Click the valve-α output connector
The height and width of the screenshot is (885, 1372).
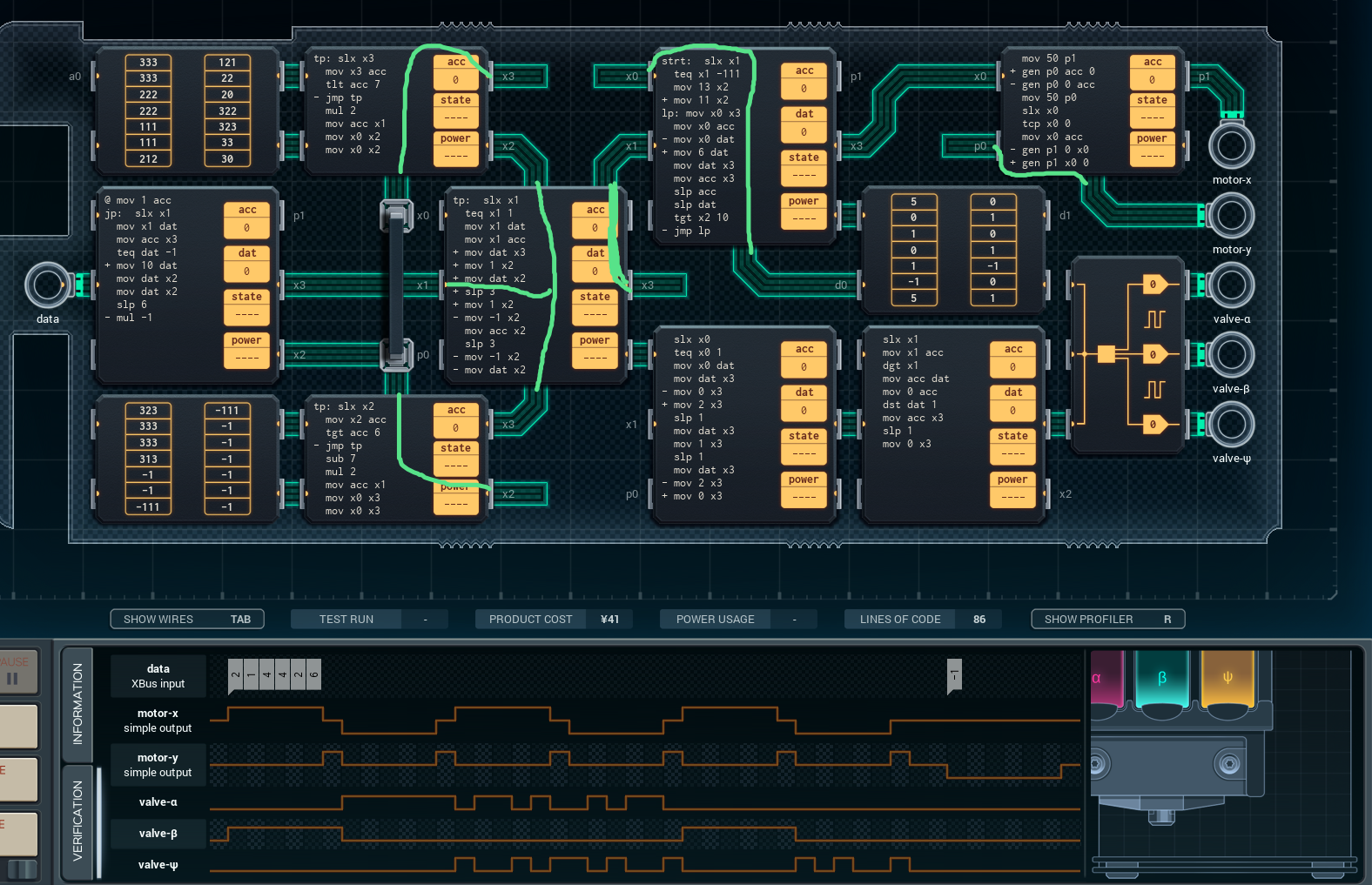[1231, 285]
